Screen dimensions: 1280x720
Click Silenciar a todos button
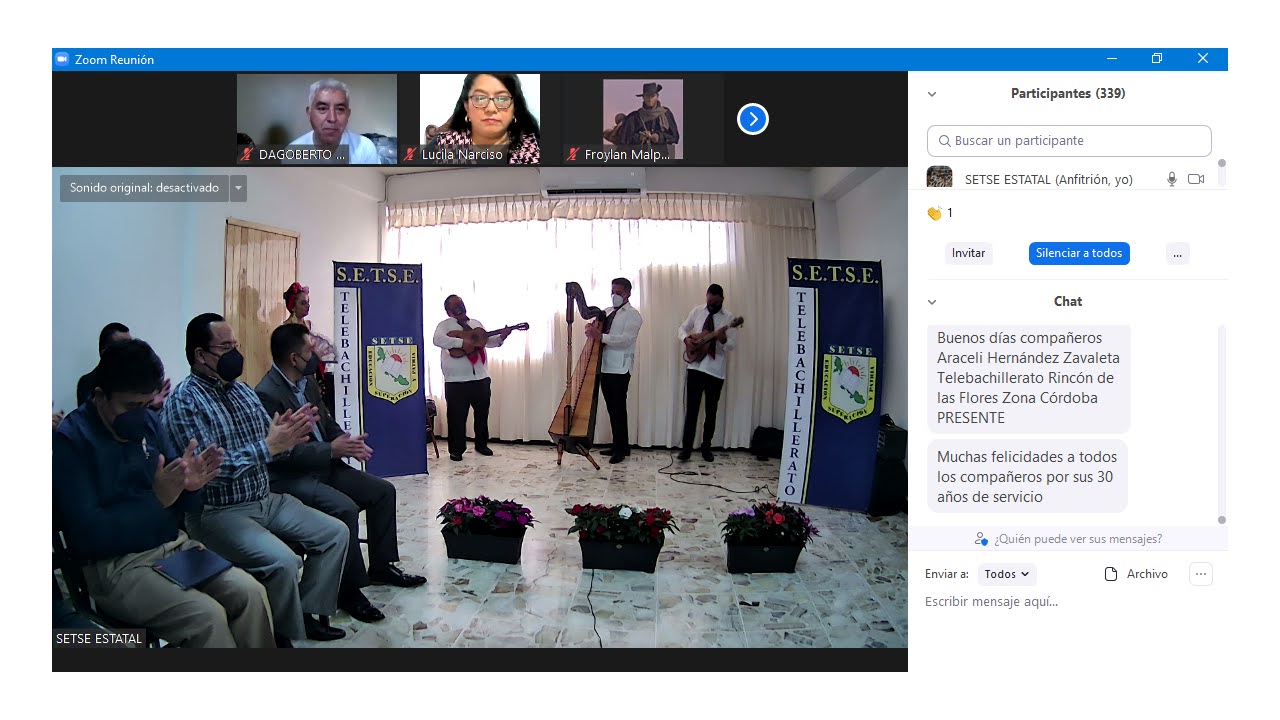pos(1079,253)
